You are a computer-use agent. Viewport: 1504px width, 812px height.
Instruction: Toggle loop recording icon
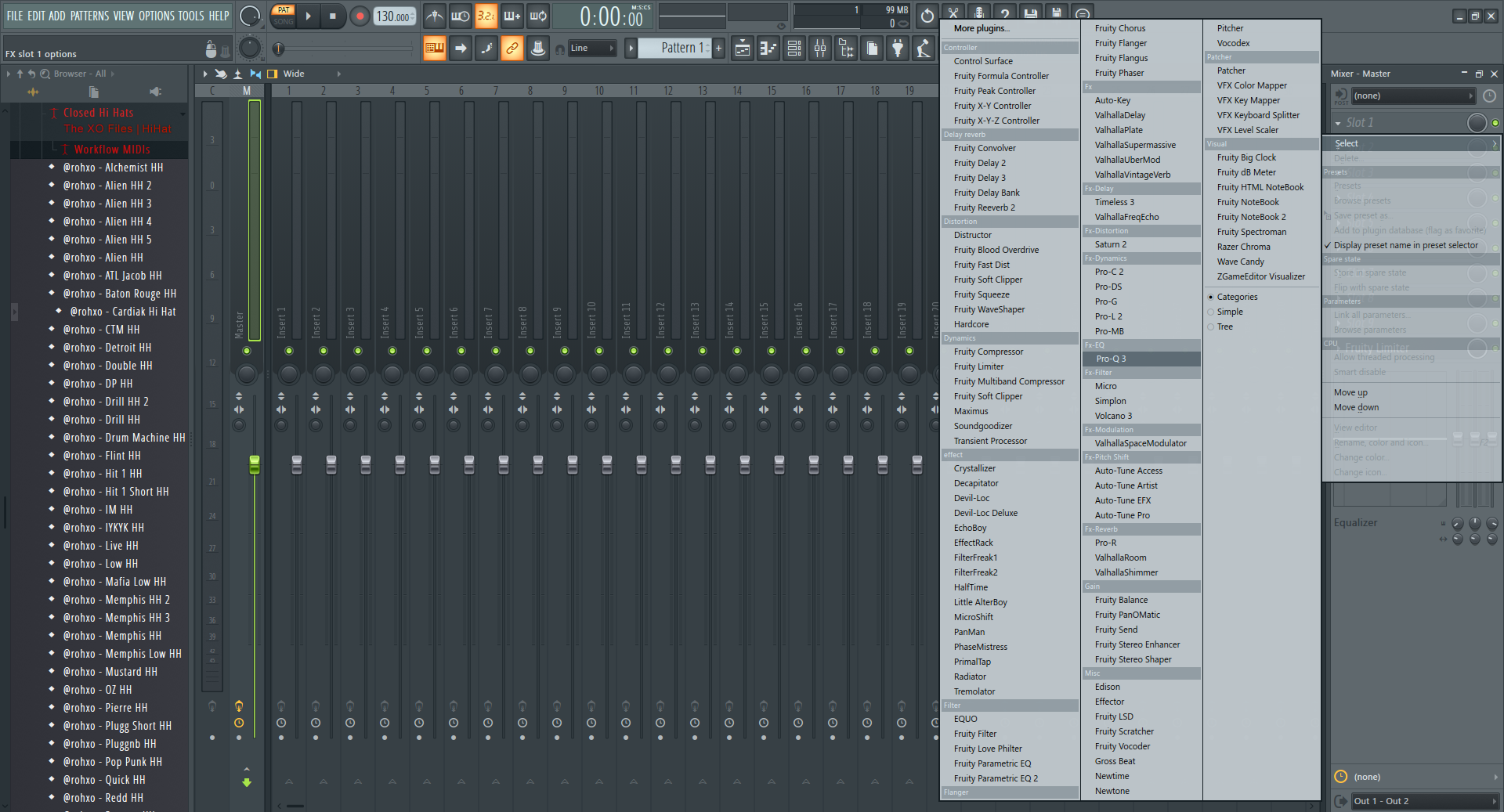538,16
